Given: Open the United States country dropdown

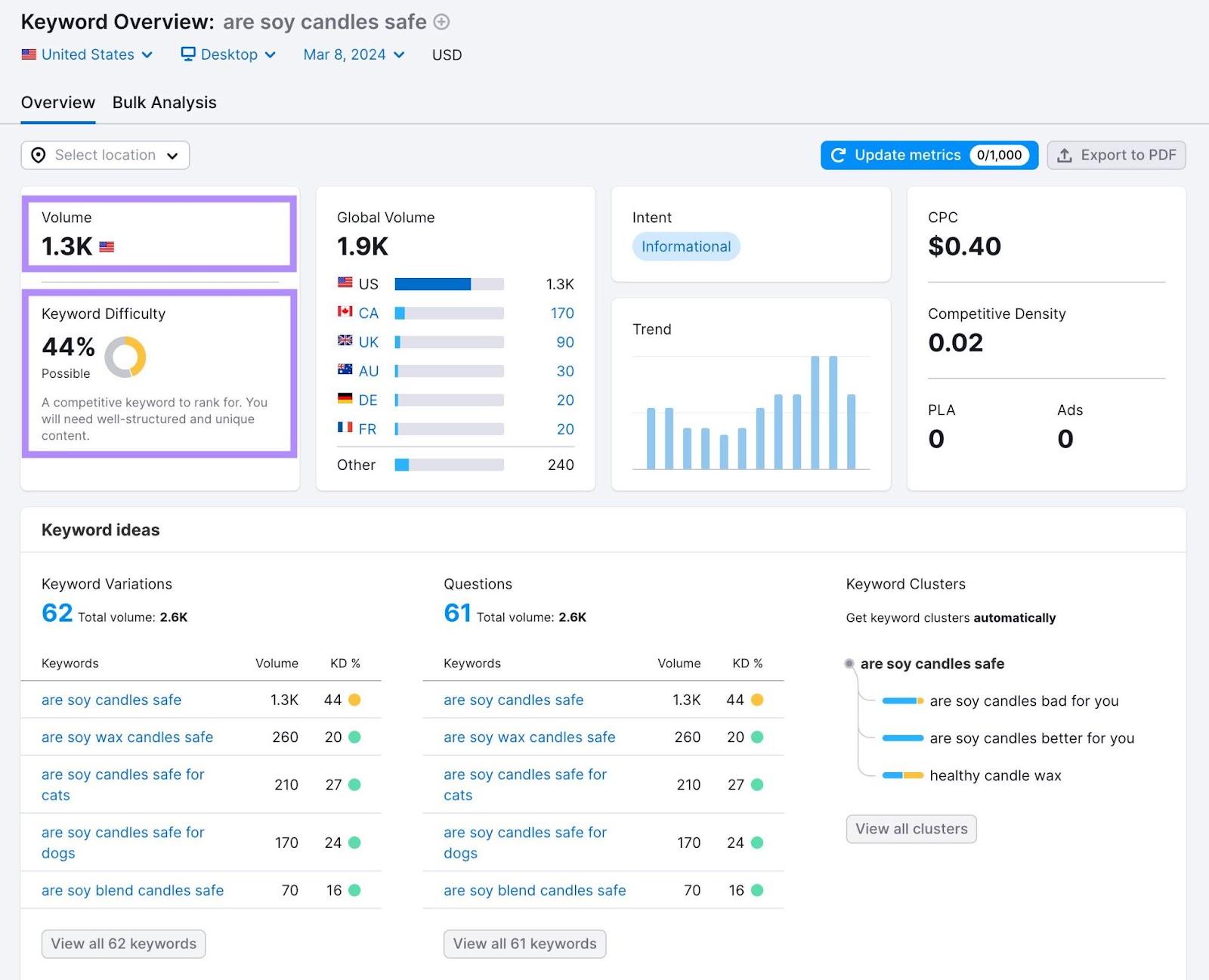Looking at the screenshot, I should point(88,54).
